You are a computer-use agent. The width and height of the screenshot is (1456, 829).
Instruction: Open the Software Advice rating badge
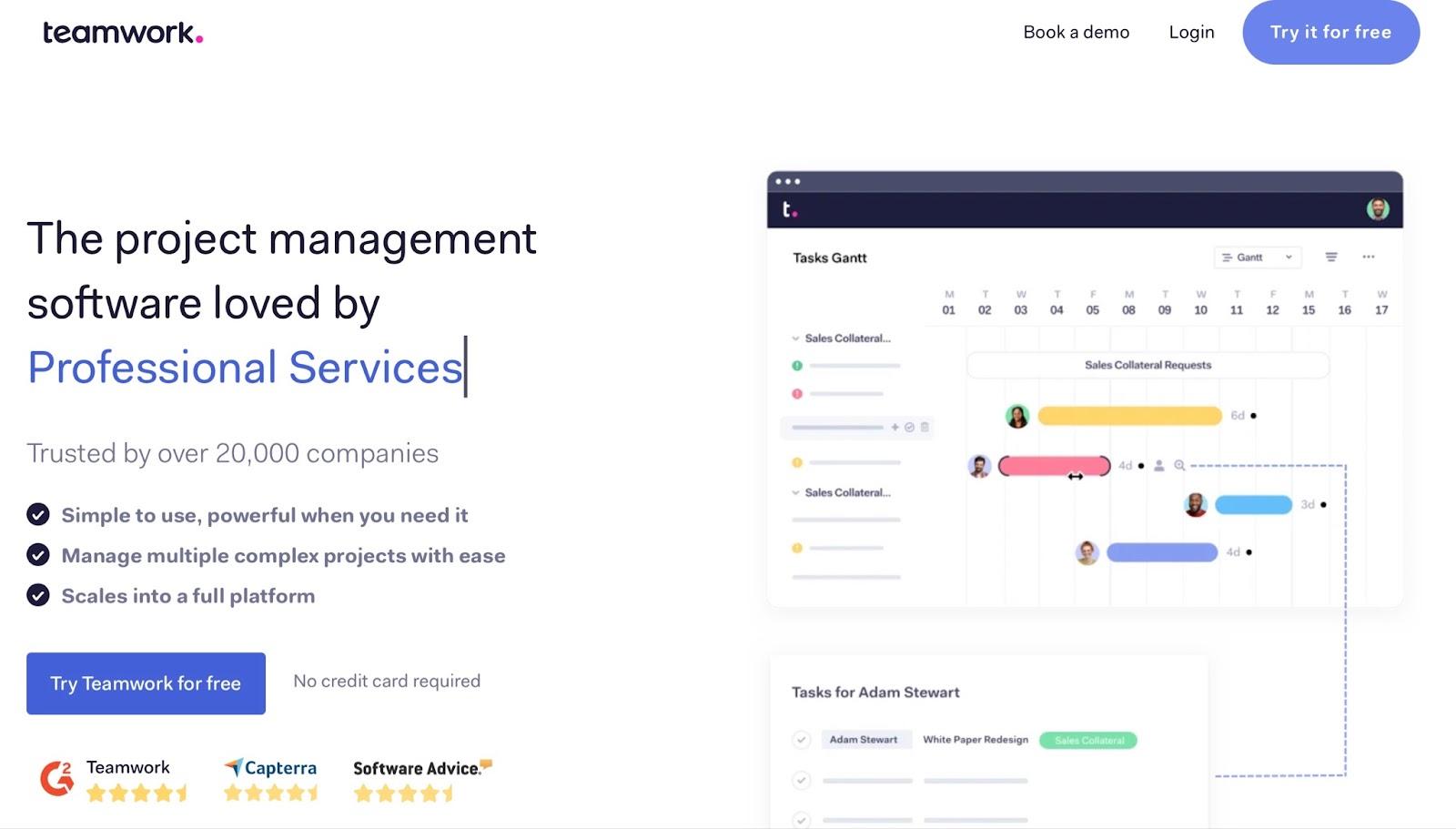(422, 780)
